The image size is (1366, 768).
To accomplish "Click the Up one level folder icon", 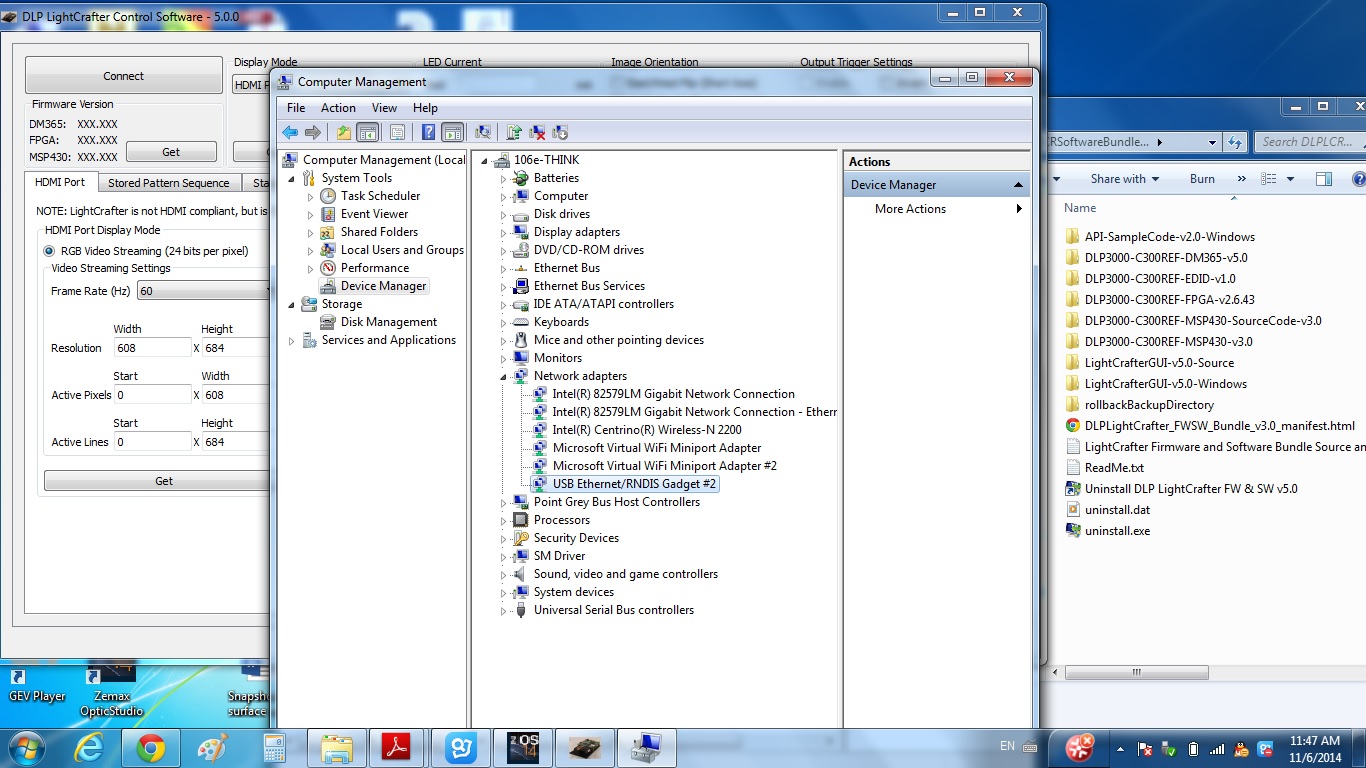I will point(344,132).
